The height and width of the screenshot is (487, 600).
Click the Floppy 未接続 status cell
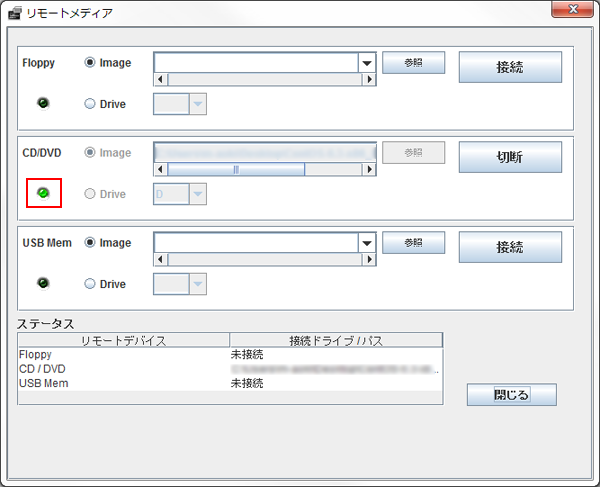point(336,355)
